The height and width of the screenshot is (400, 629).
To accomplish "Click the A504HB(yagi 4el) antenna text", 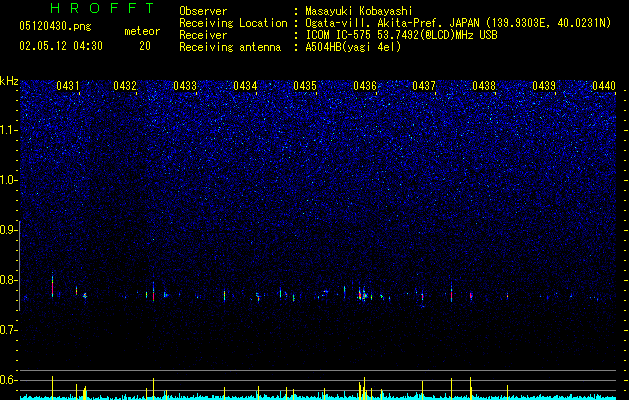I will (353, 47).
